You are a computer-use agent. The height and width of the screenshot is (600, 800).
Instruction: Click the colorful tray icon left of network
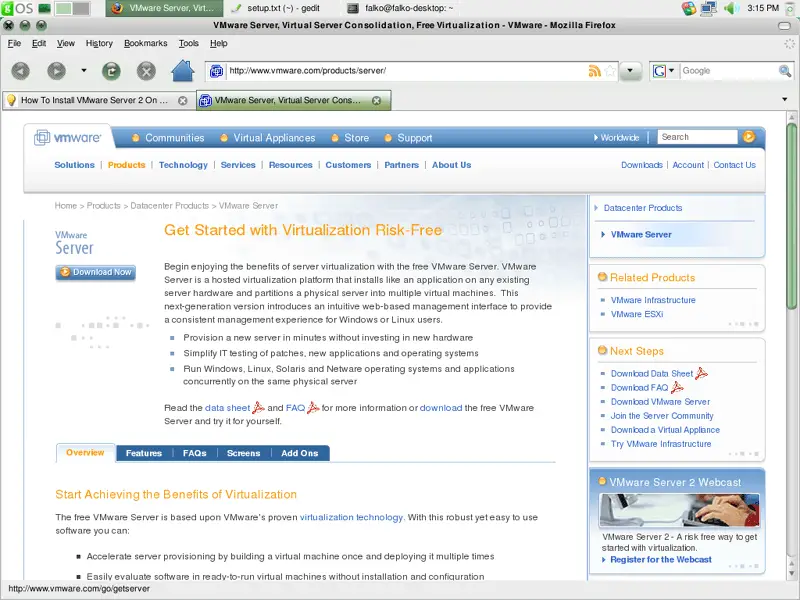pyautogui.click(x=689, y=8)
